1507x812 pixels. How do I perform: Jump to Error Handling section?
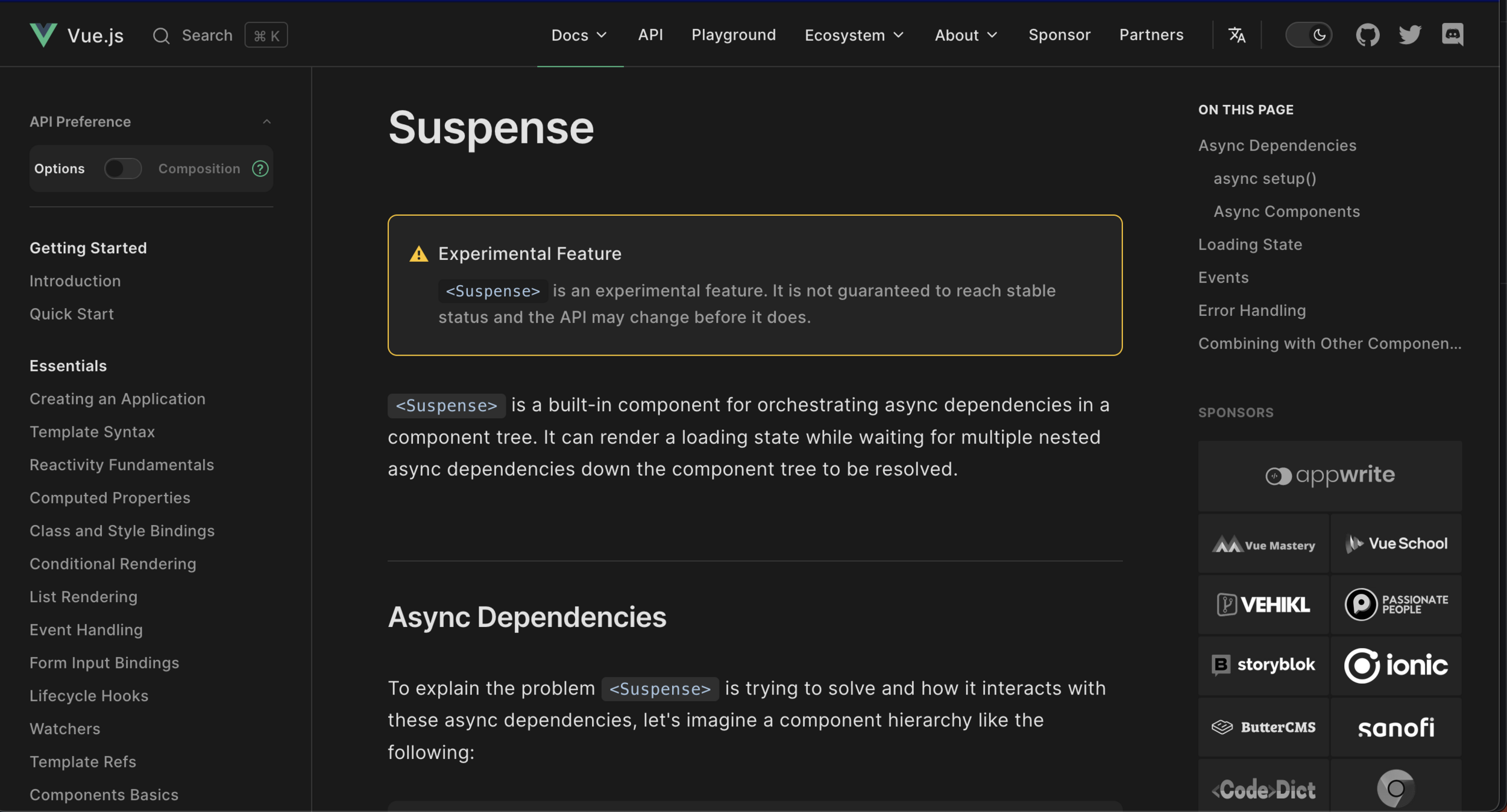(x=1251, y=310)
